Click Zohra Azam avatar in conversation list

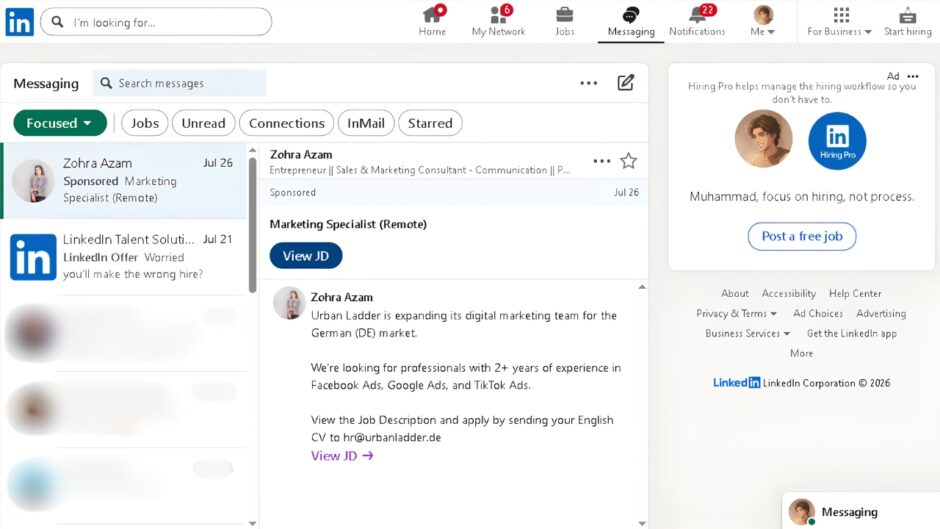(33, 181)
